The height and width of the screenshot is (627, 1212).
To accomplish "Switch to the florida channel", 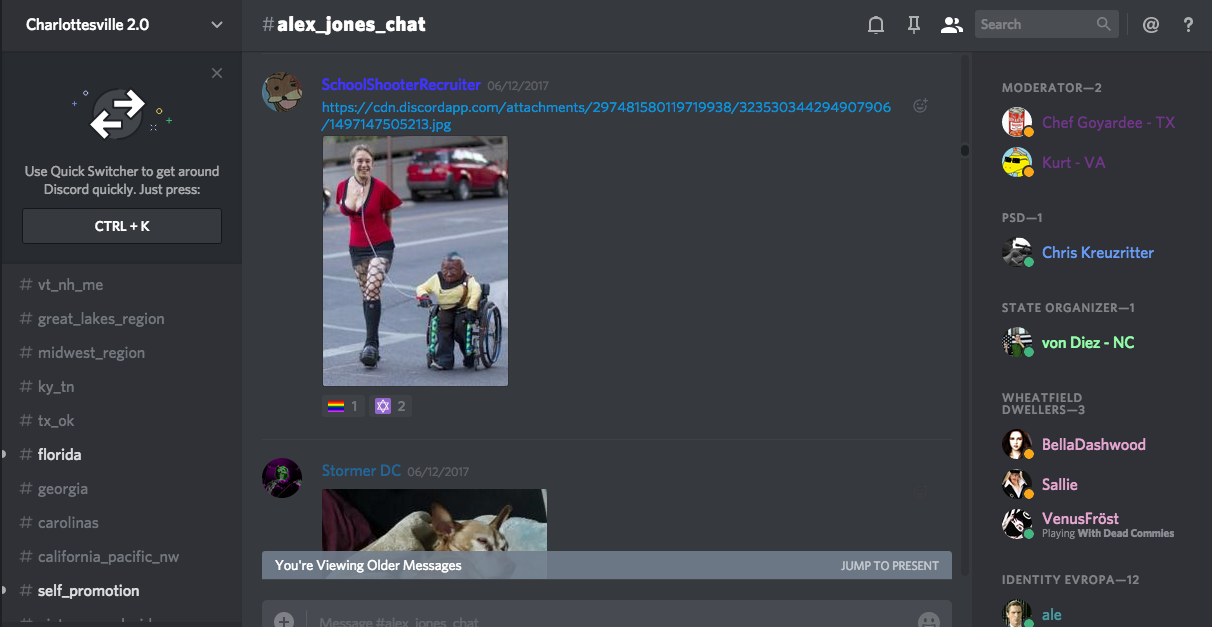I will click(x=60, y=455).
